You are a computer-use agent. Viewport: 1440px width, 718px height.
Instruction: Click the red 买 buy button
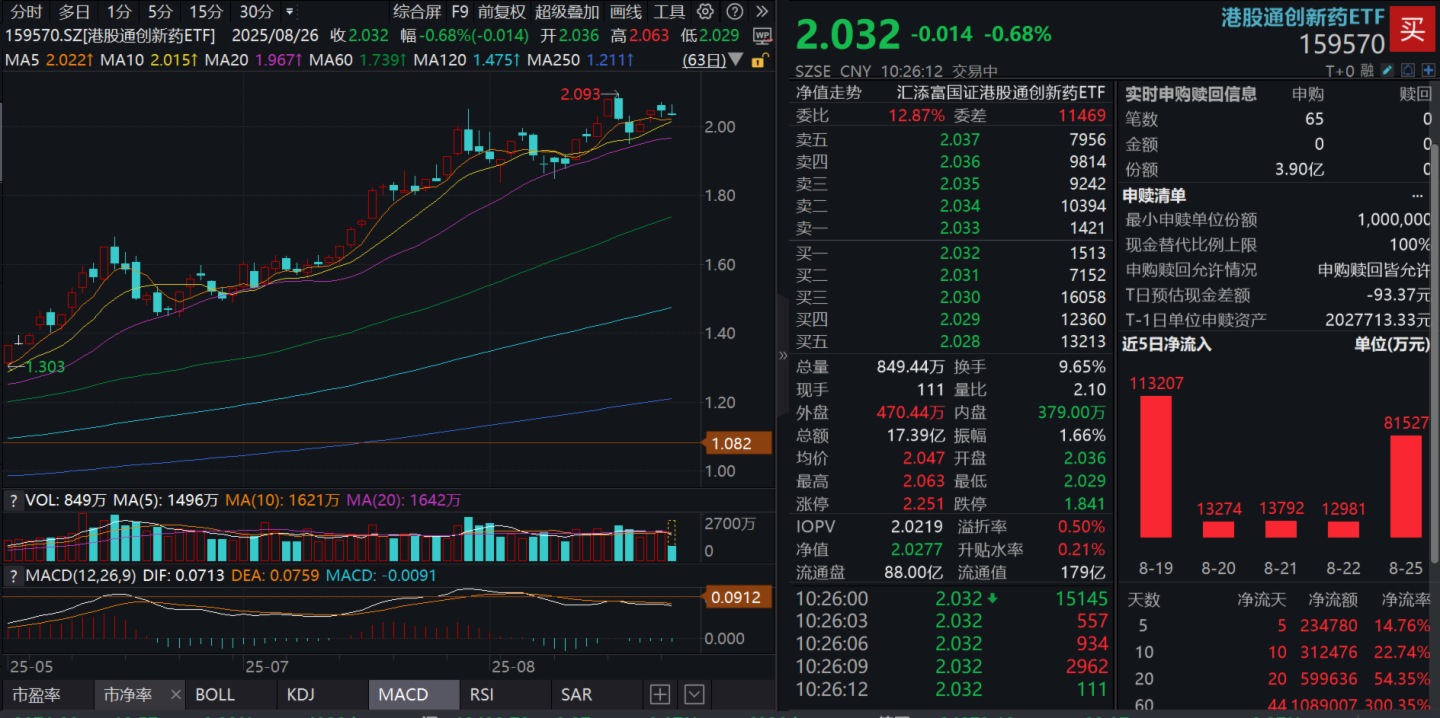[1412, 29]
